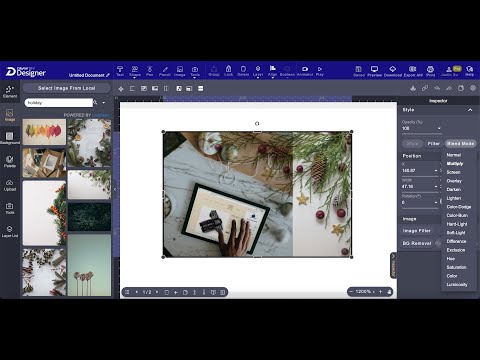This screenshot has height=360, width=480.
Task: Choose Color-Dodge blend mode
Action: [459, 207]
